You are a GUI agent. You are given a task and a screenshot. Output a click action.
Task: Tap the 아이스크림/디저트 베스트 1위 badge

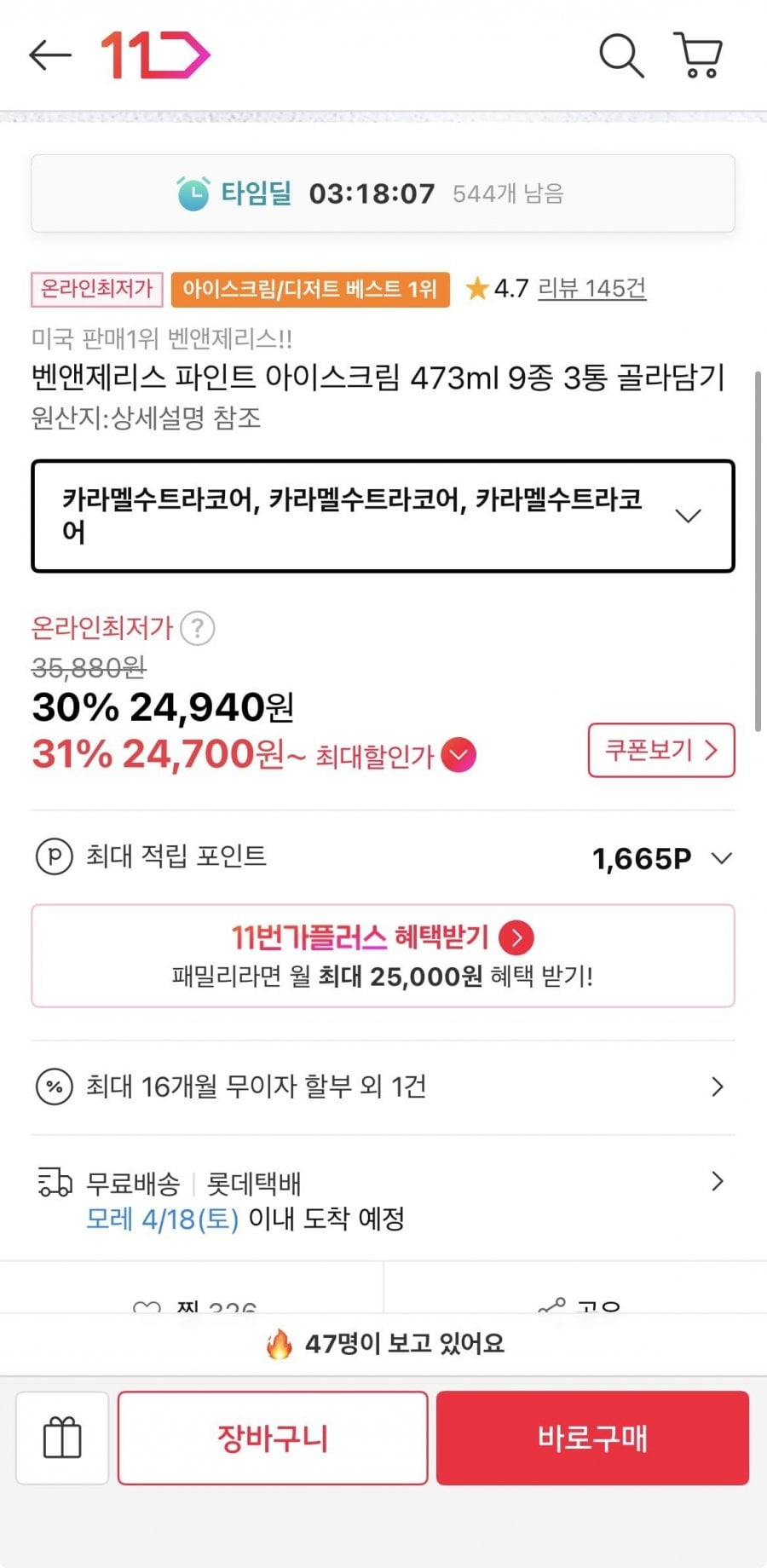pyautogui.click(x=310, y=290)
